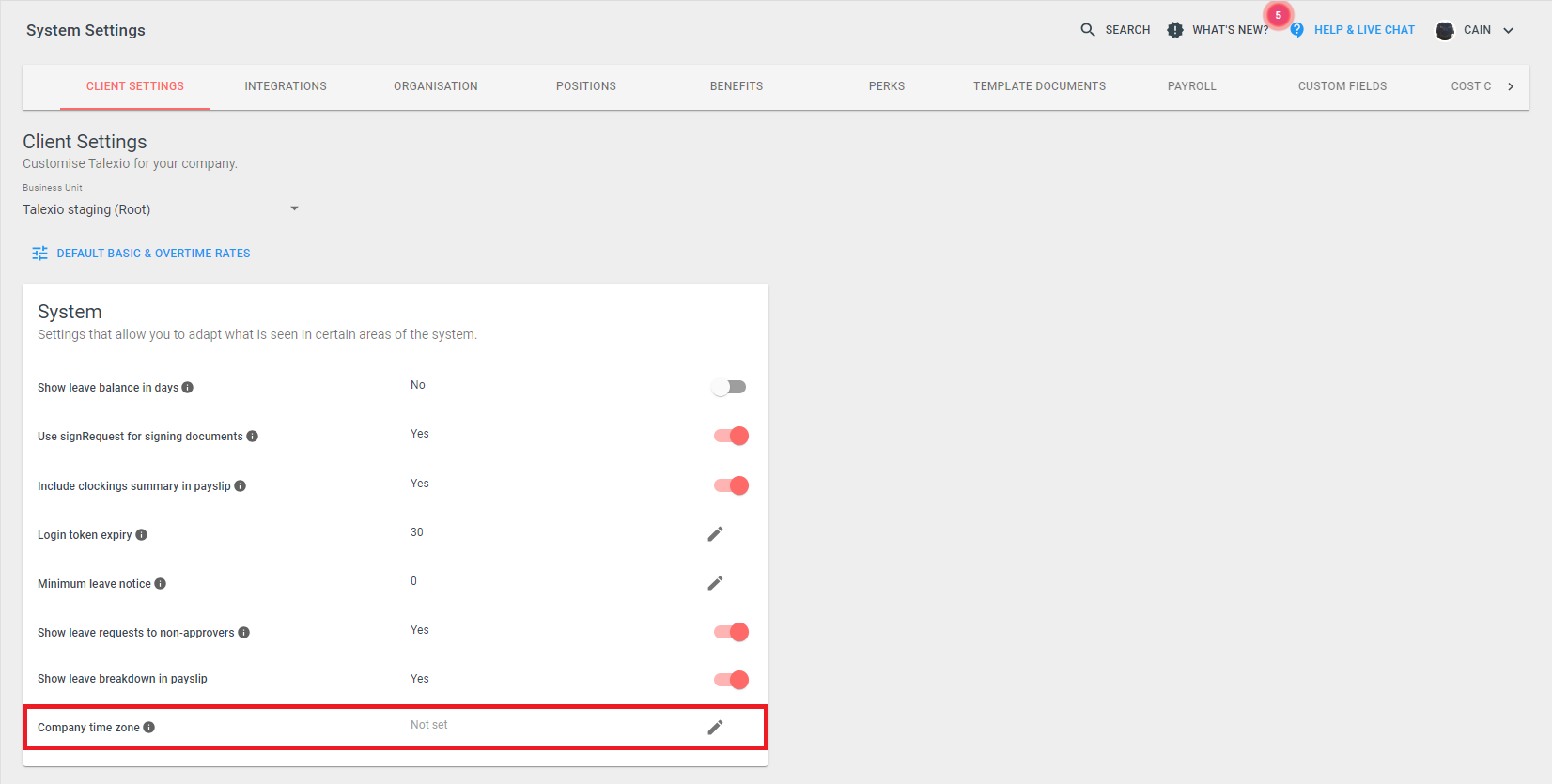1552x784 pixels.
Task: Click 'Show leave breakdown in payslip' label
Action: tap(122, 679)
